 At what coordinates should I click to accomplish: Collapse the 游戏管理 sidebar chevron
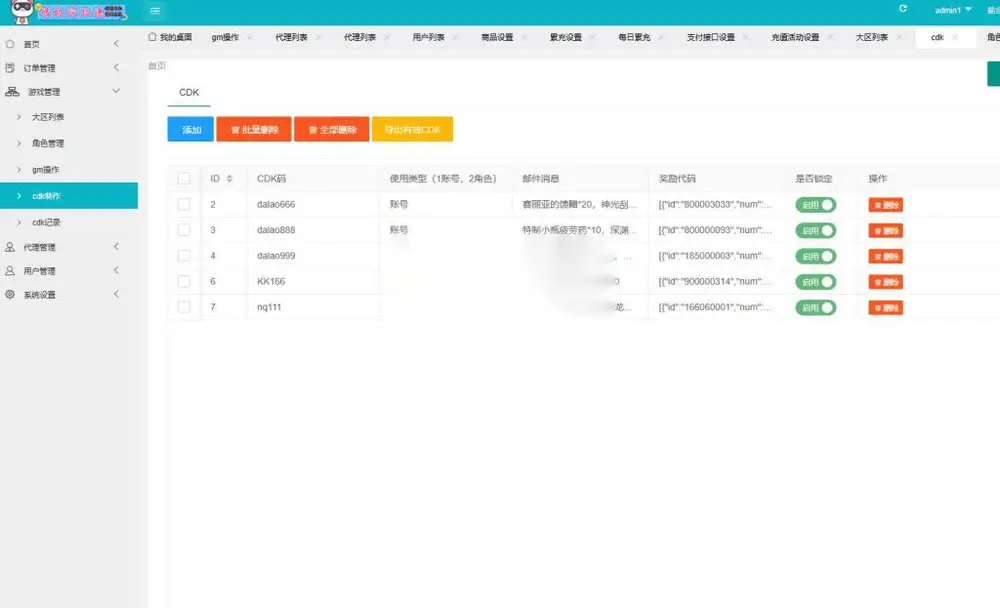[116, 91]
